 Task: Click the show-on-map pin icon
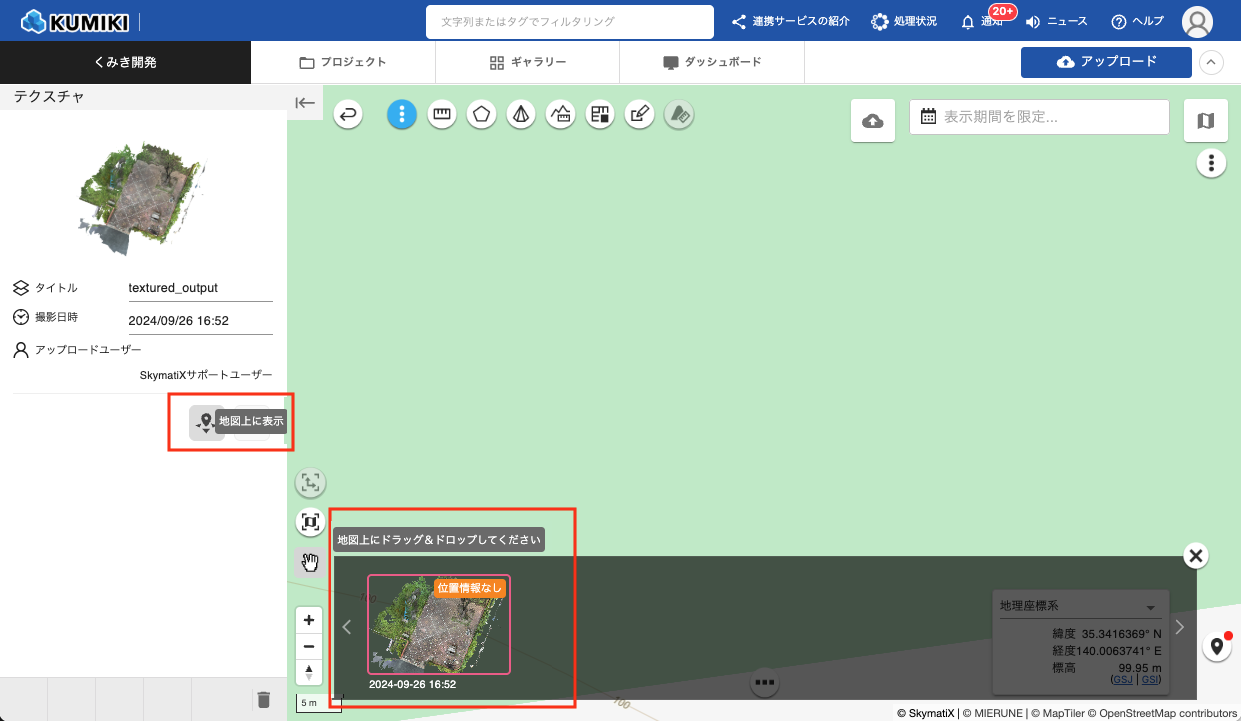205,423
